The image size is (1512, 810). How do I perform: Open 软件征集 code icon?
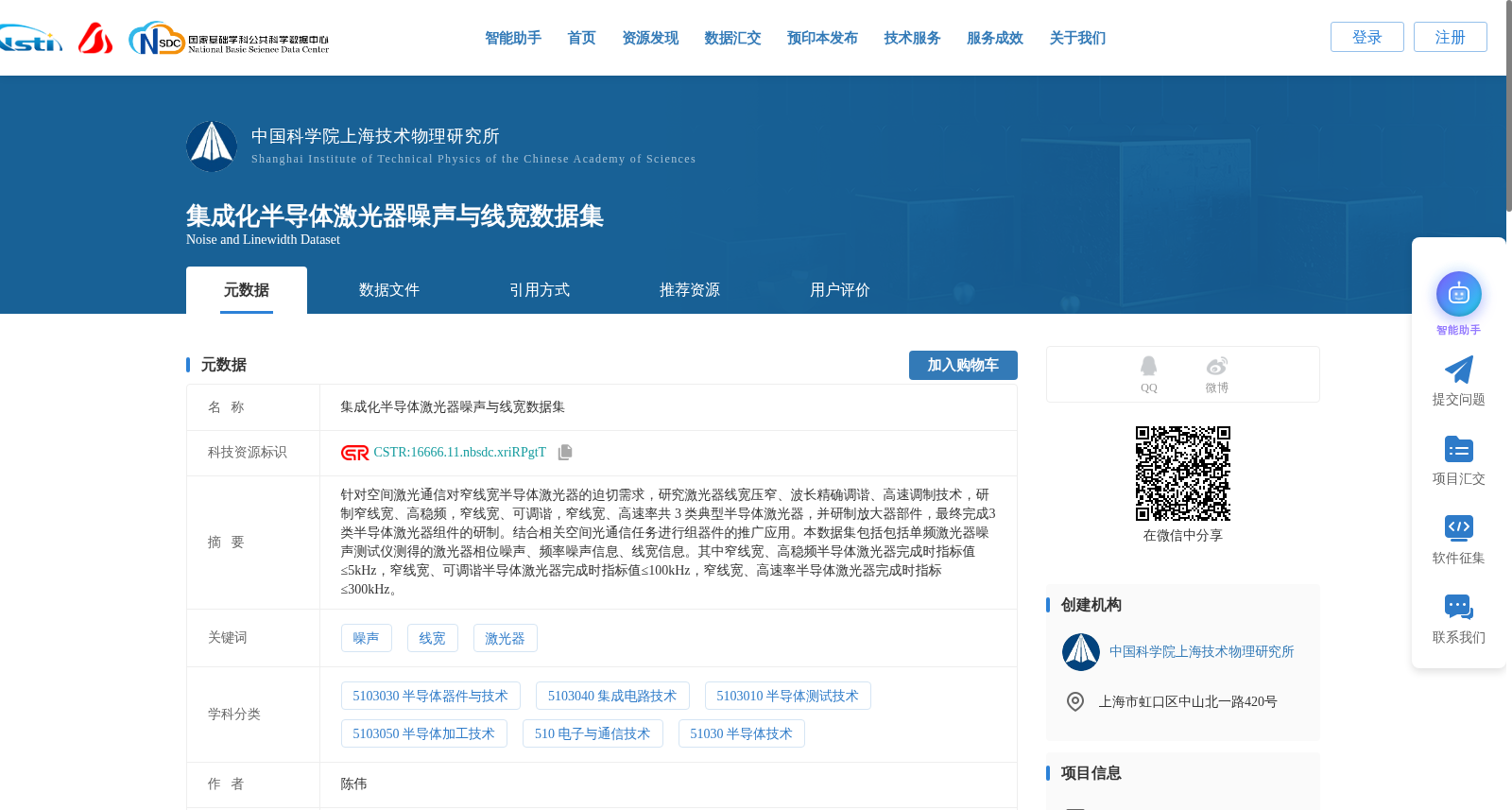(1458, 527)
